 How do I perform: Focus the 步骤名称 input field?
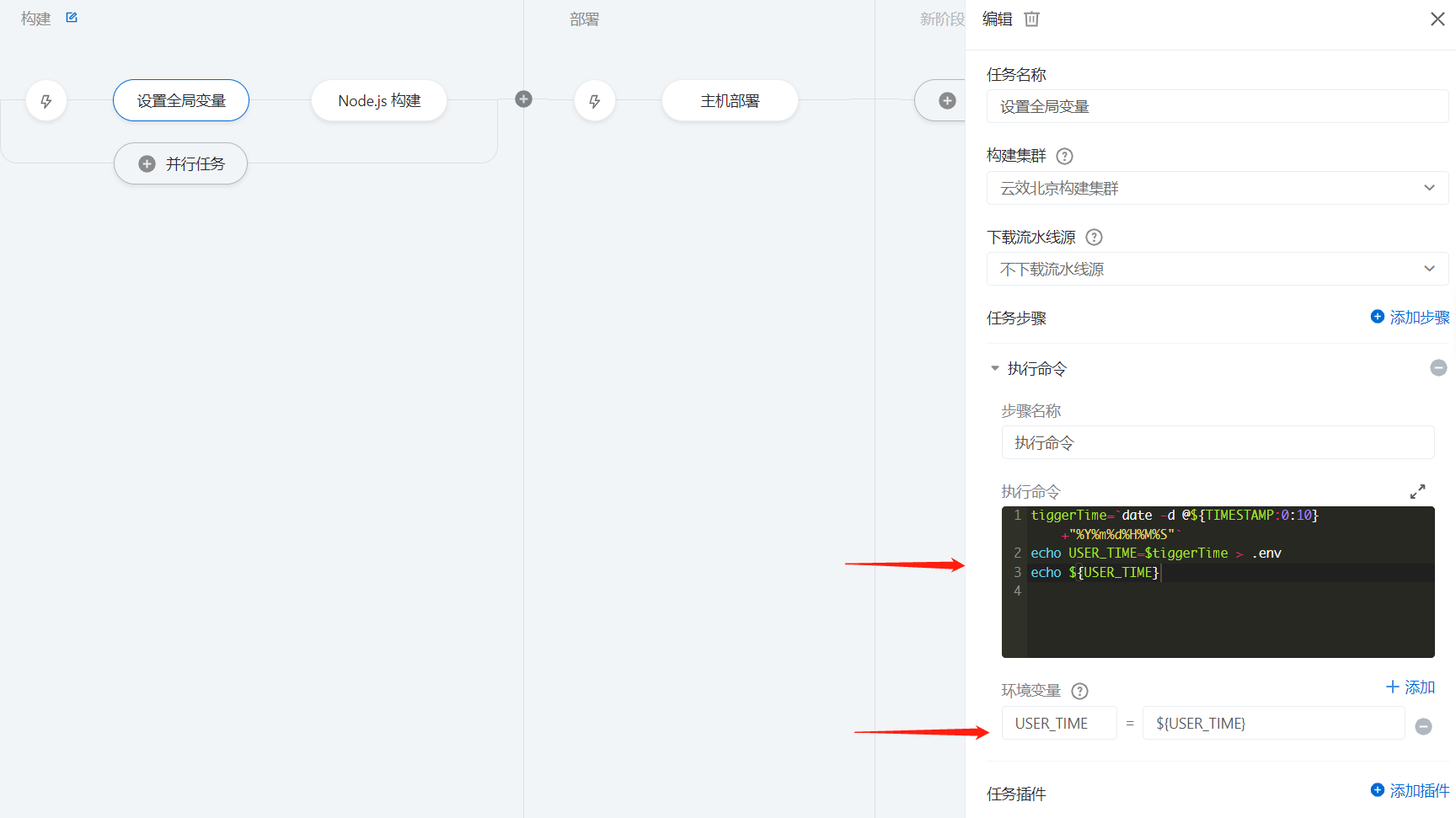tap(1218, 442)
